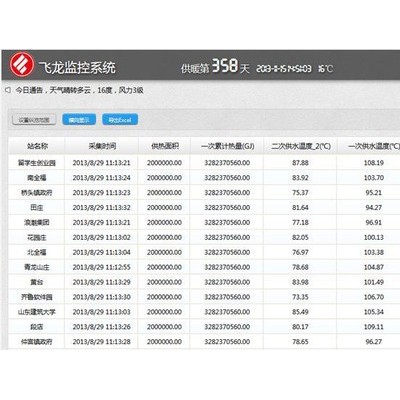This screenshot has width=400, height=400.
Task: Click secondary supply temperature 81.64
Action: point(300,208)
